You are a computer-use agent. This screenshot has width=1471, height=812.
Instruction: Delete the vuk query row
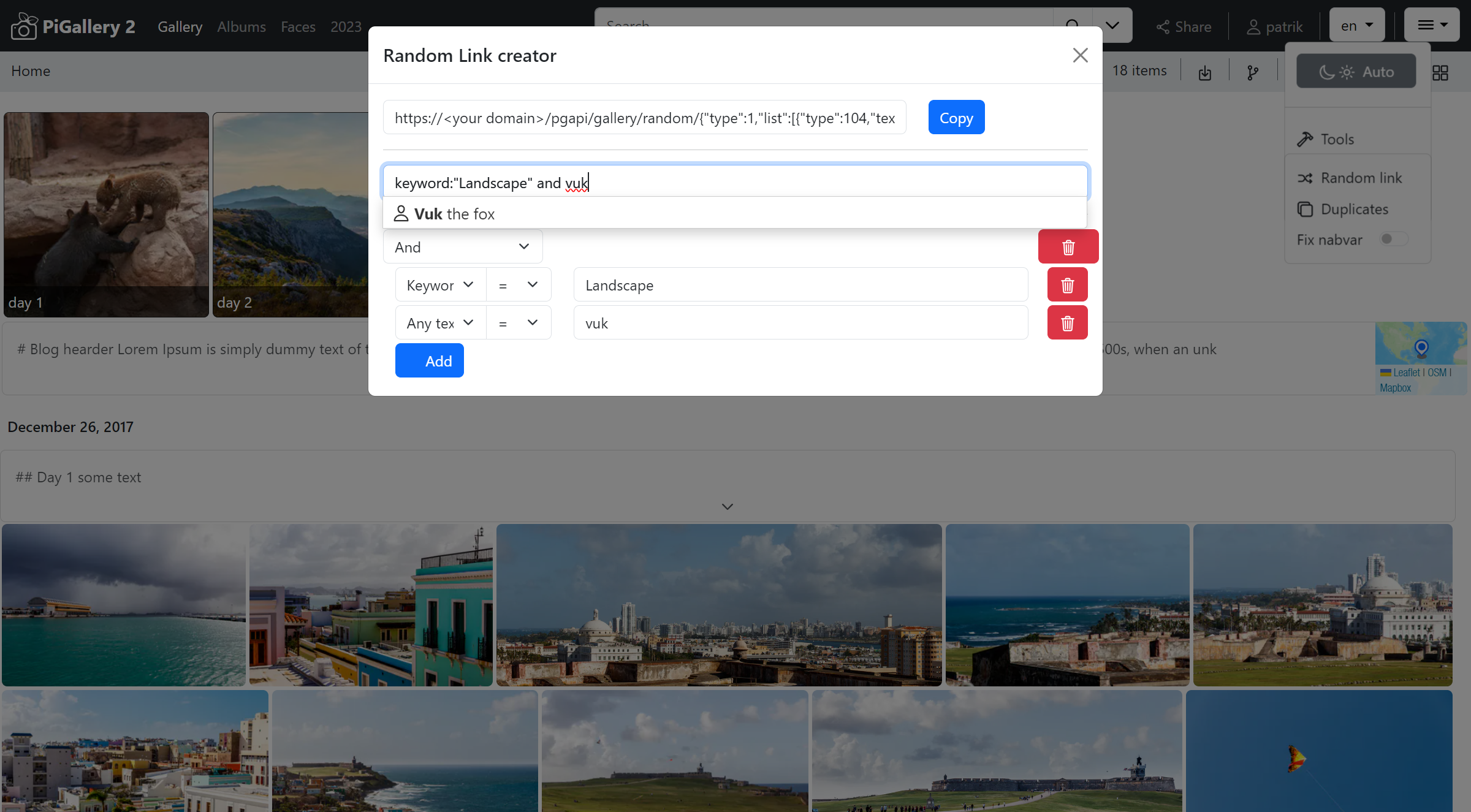pyautogui.click(x=1067, y=323)
